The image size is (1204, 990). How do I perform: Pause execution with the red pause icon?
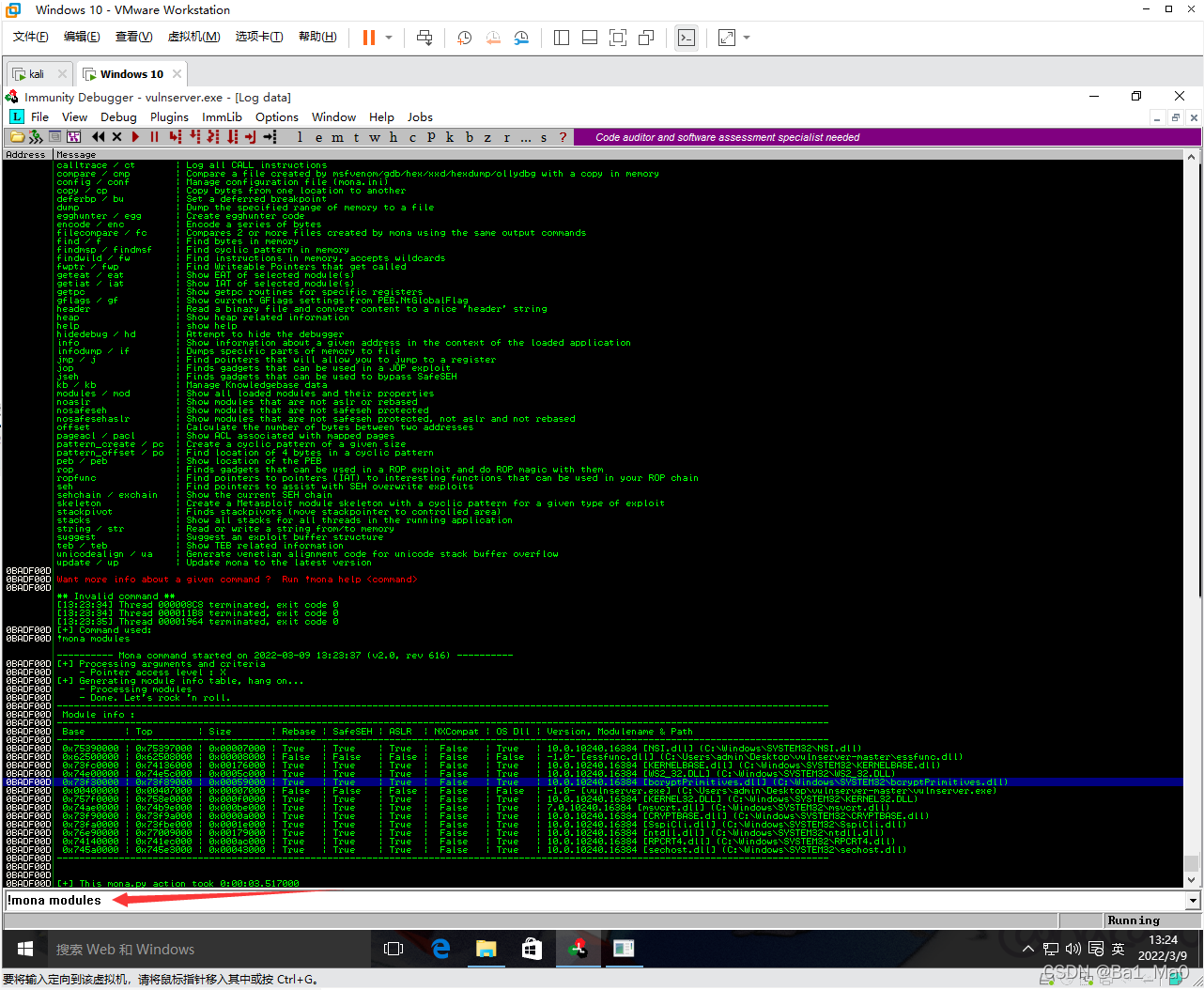click(x=154, y=137)
